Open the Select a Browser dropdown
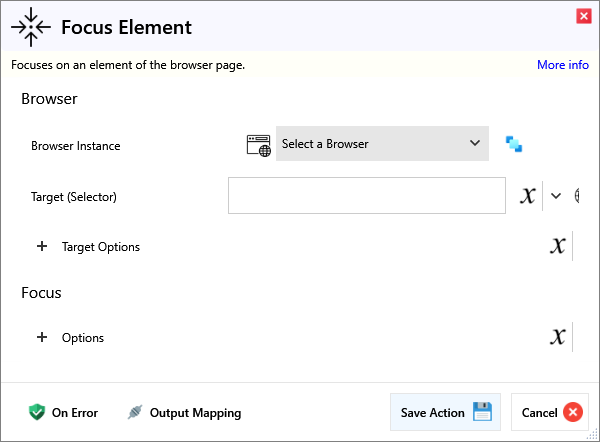This screenshot has height=442, width=600. point(382,144)
